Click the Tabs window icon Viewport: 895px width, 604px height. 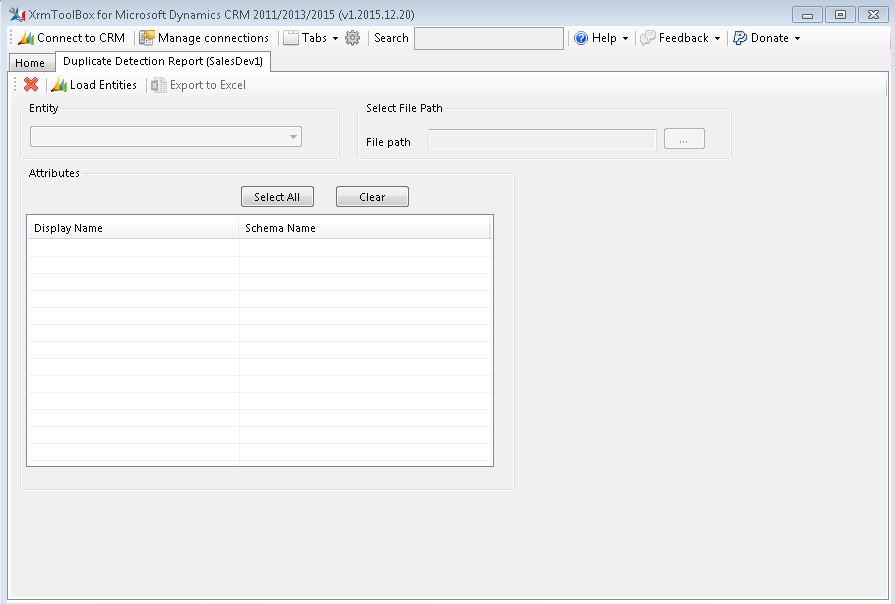pyautogui.click(x=291, y=38)
